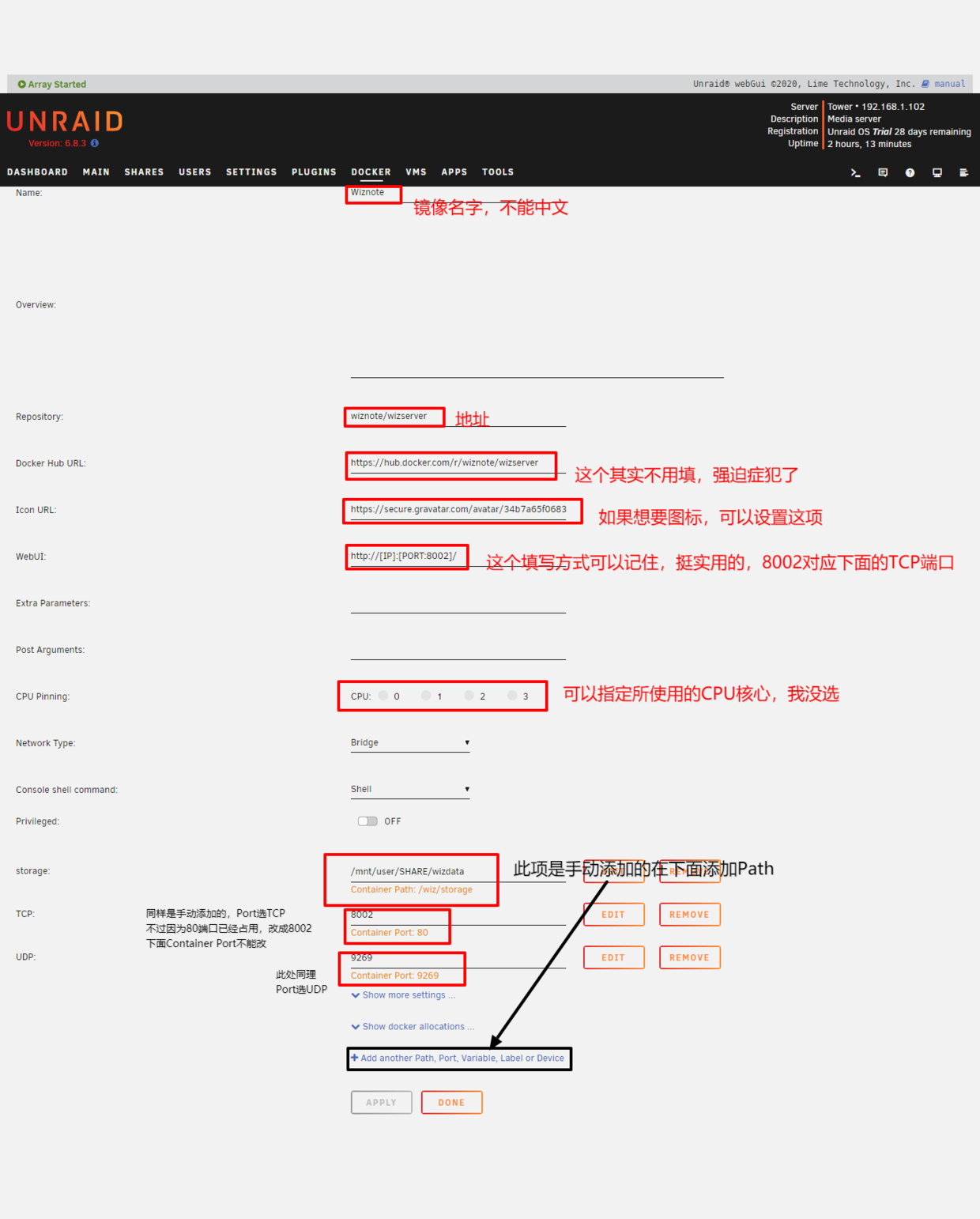Screen dimensions: 980x1219
Task: Click the TCP port field 8002
Action: click(458, 915)
